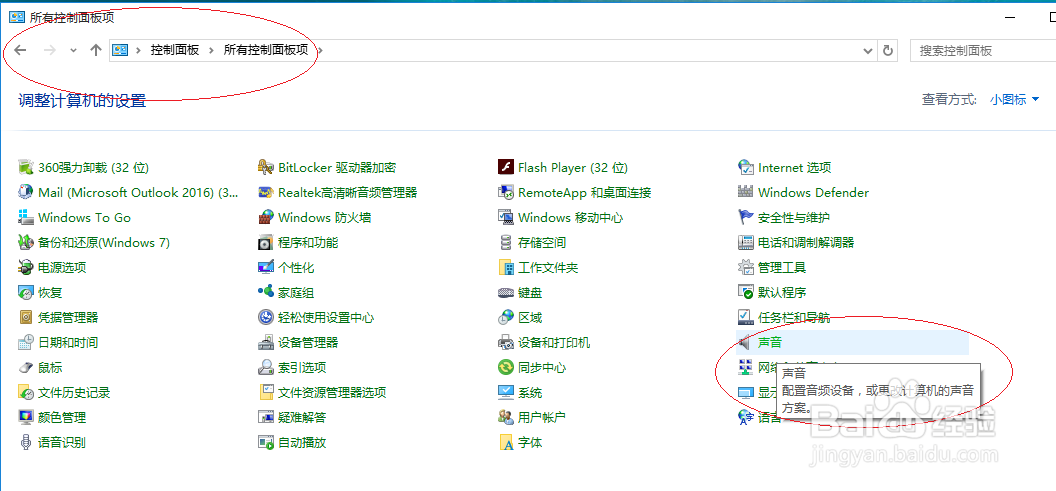Open the 区域 link
This screenshot has height=491, width=1056.
coord(530,317)
